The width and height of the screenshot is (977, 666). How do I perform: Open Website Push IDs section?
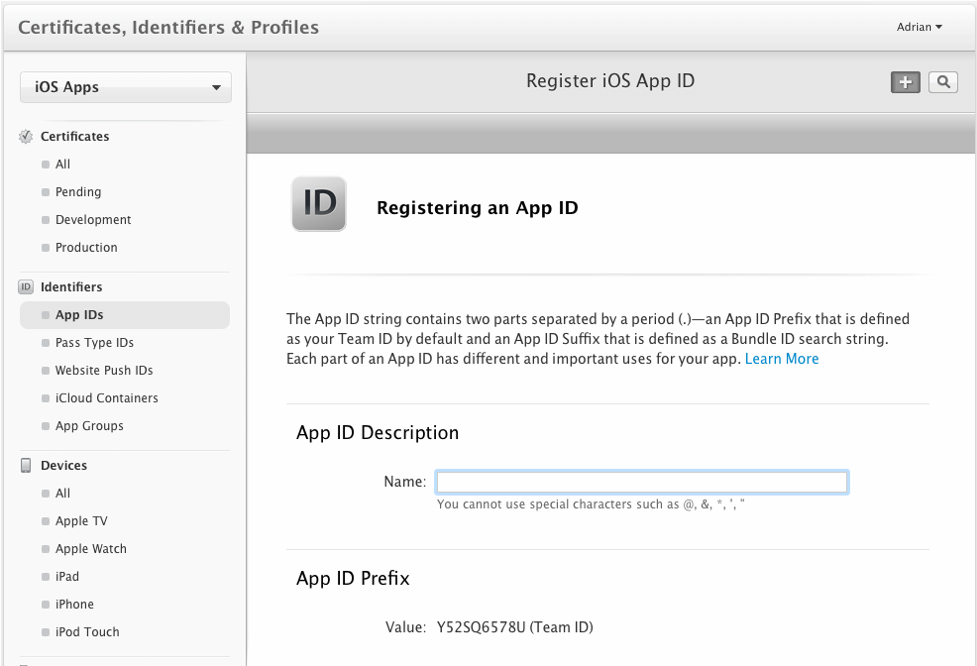click(104, 371)
